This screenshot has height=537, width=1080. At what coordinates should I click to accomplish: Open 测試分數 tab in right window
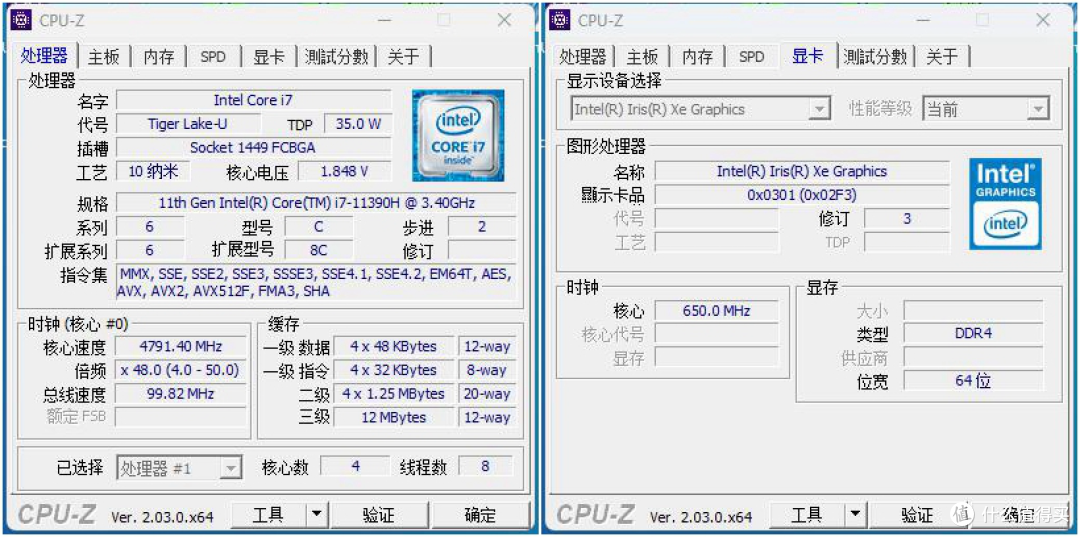click(x=875, y=56)
